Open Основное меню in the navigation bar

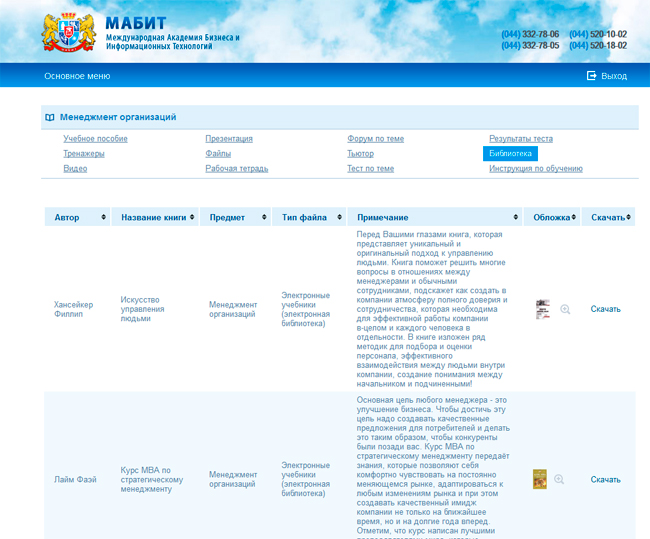pyautogui.click(x=77, y=76)
